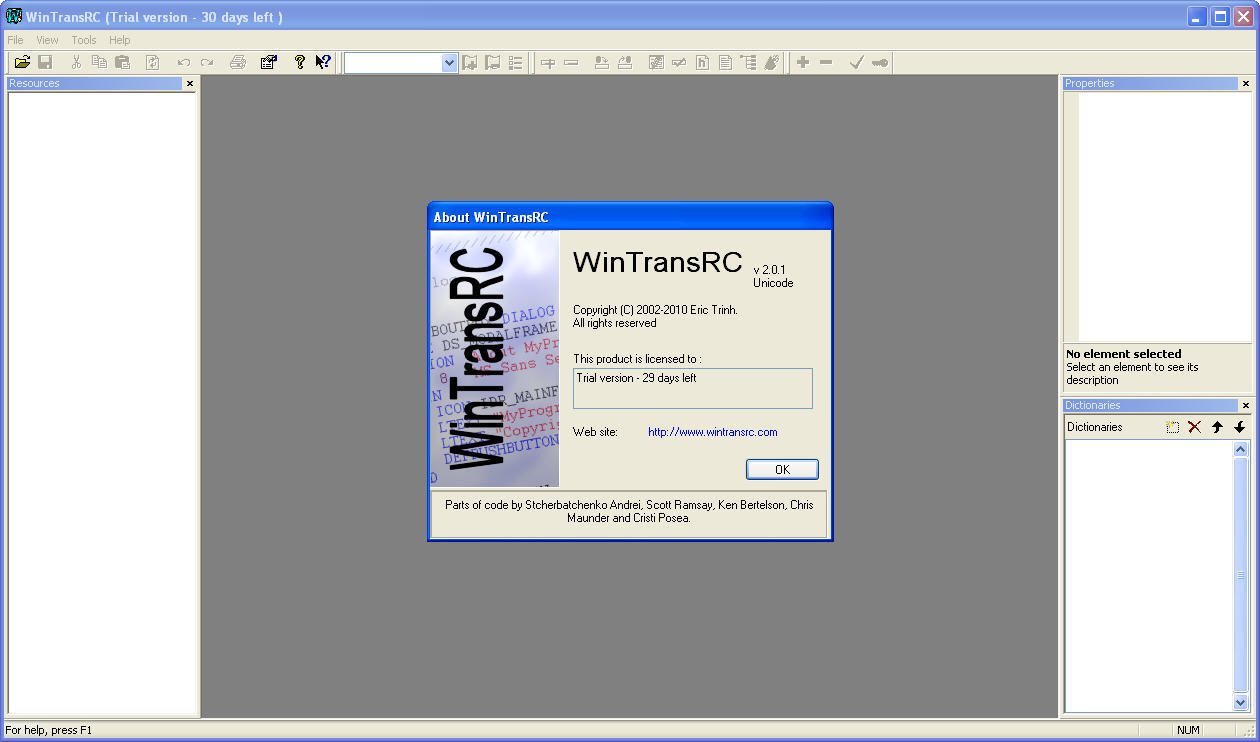Image resolution: width=1260 pixels, height=742 pixels.
Task: Click the NUM indicator in status bar
Action: point(1188,730)
